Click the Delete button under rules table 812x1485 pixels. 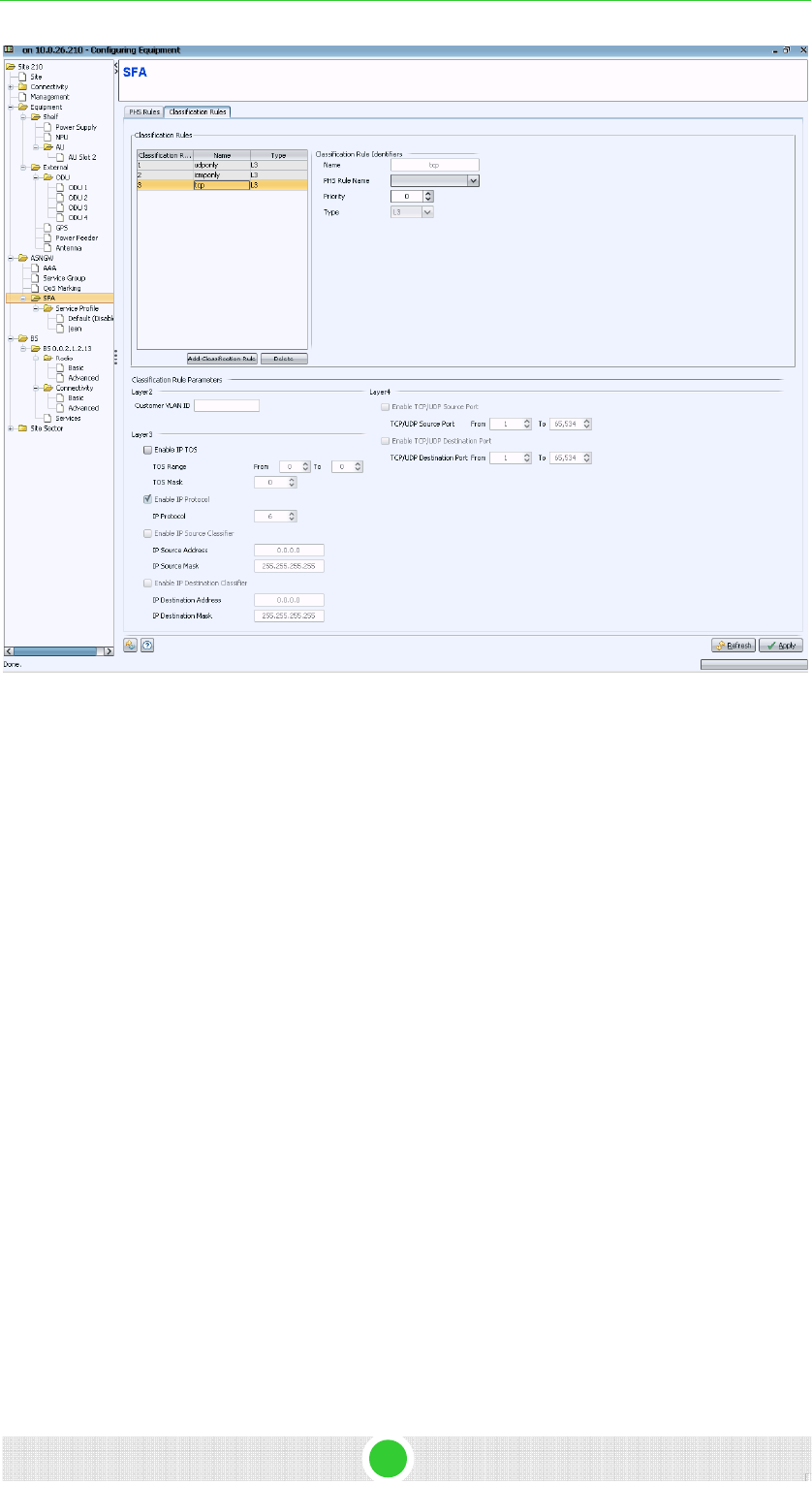[x=284, y=359]
